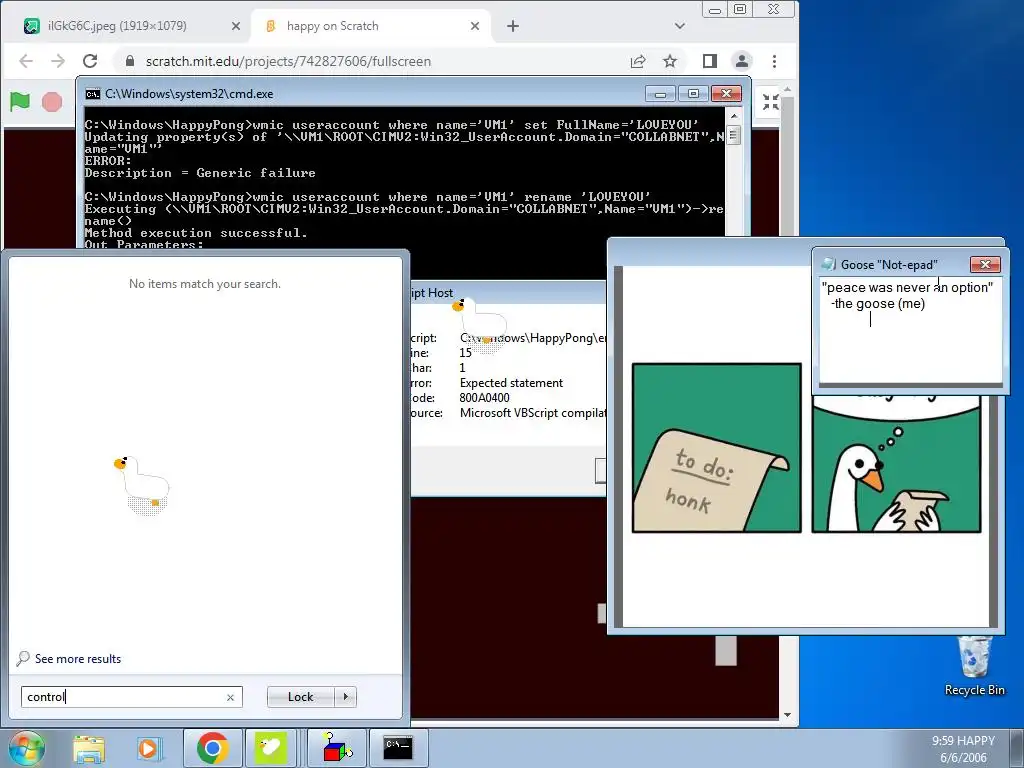
Task: Click the site lock icon in address bar
Action: pos(130,61)
